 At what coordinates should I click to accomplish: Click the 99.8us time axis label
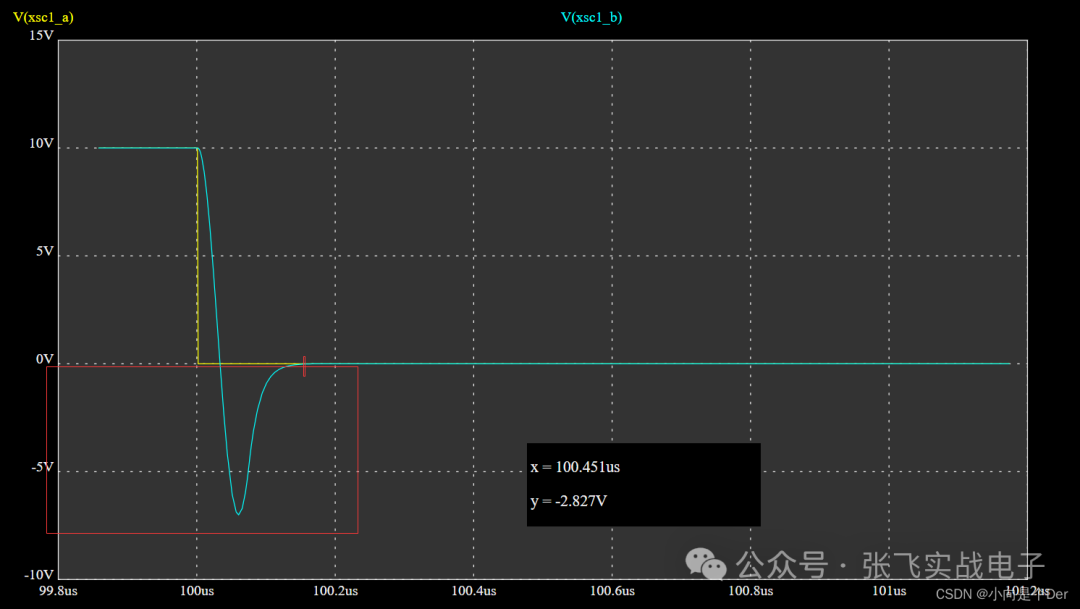point(59,591)
